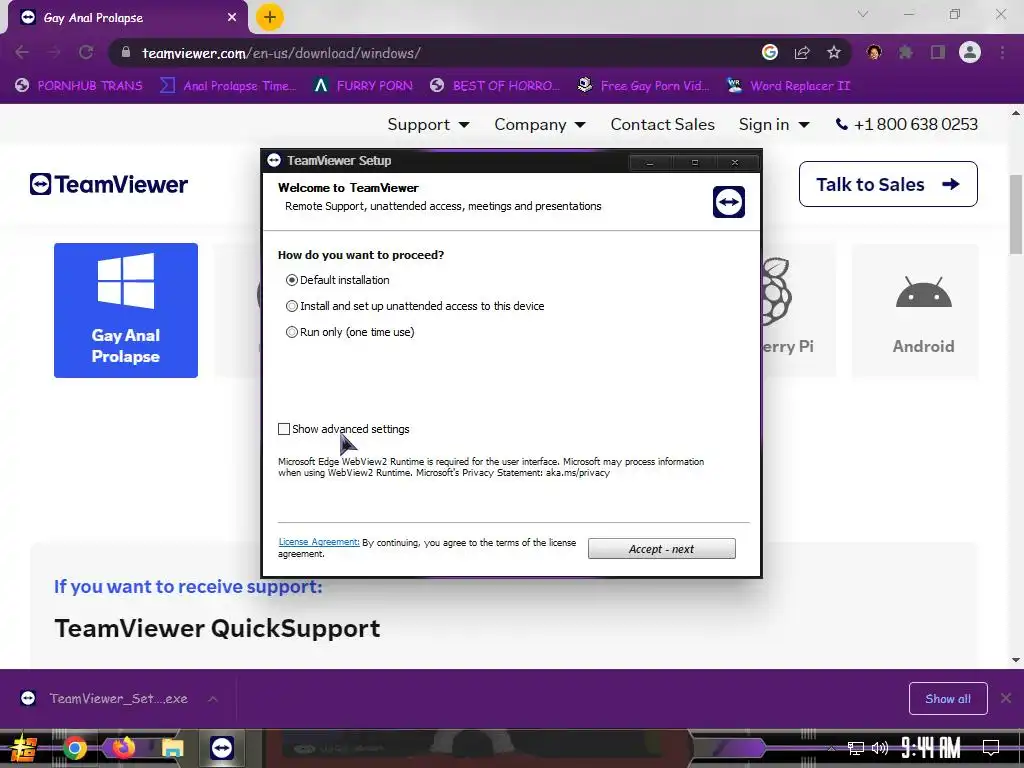Enable the Show advanced settings checkbox
Screen dimensions: 1024x768
(284, 429)
